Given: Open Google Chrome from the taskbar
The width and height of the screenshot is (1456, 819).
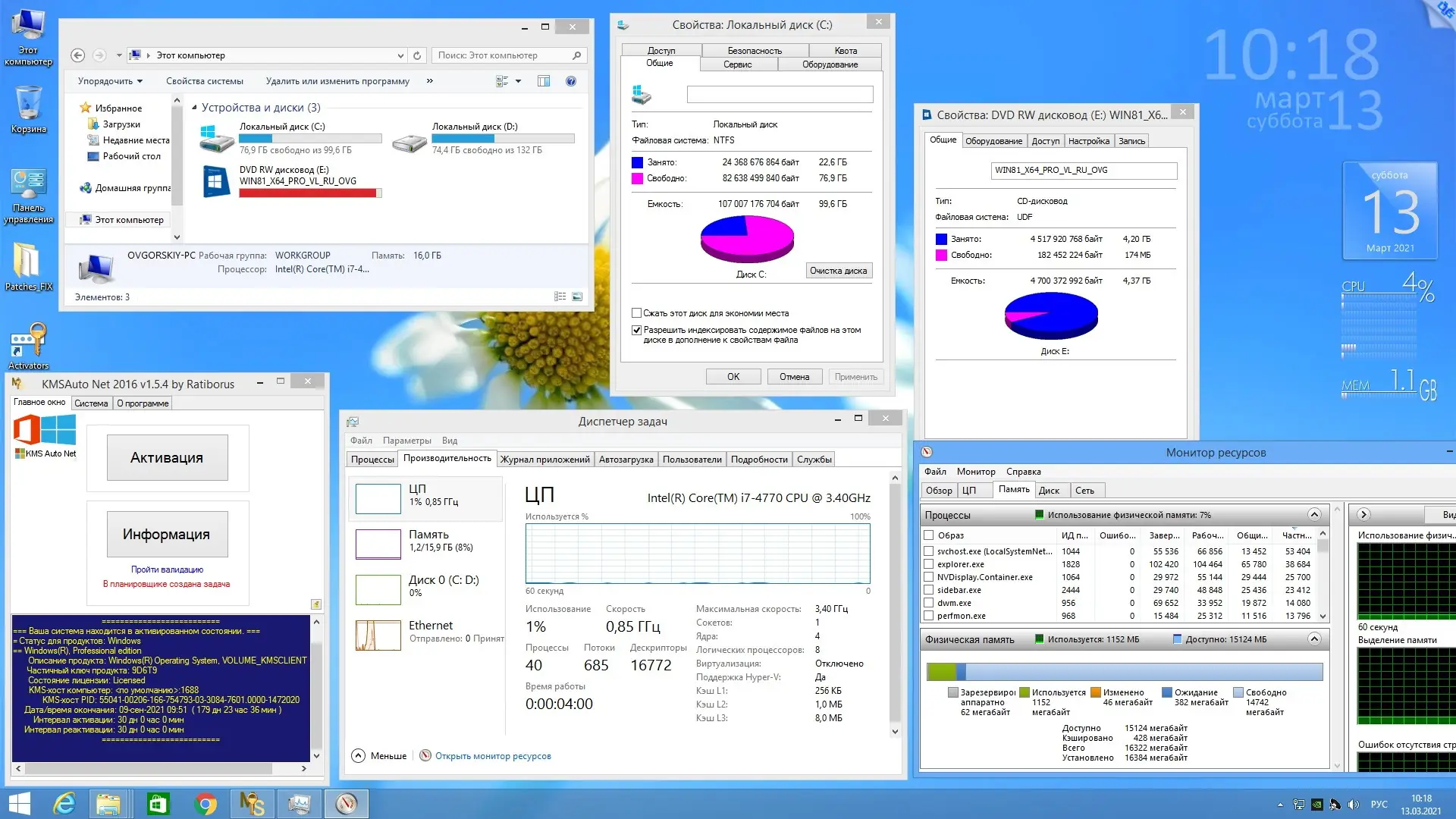Looking at the screenshot, I should [x=205, y=803].
